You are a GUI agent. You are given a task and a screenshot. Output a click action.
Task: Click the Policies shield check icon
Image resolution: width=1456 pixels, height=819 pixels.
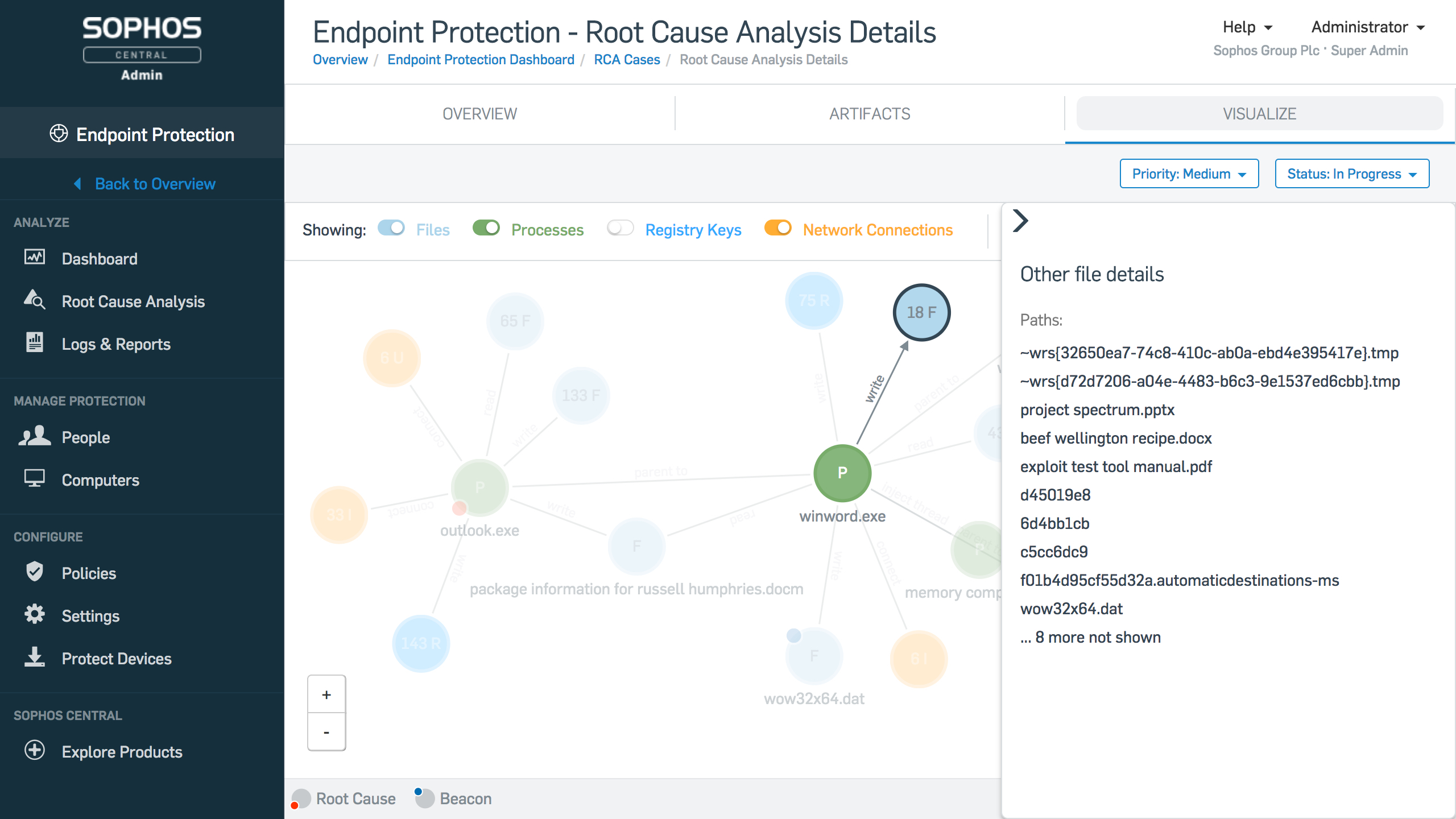[35, 571]
